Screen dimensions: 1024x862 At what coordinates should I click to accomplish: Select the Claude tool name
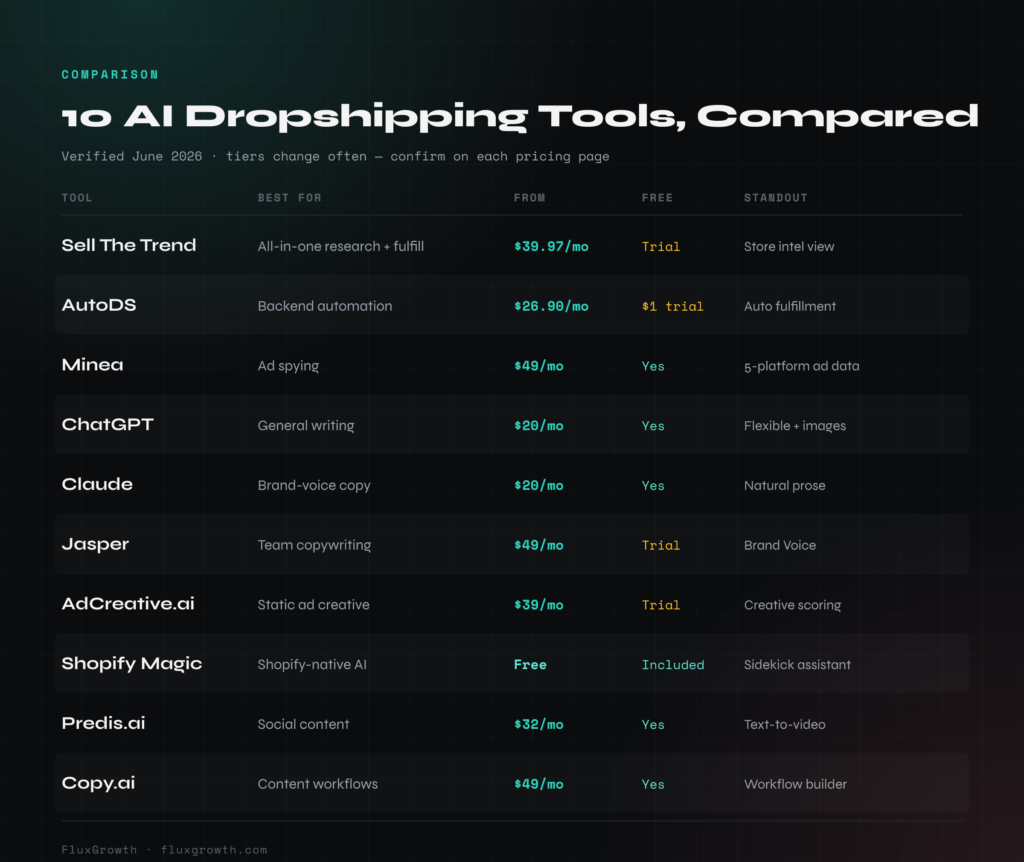pos(97,484)
